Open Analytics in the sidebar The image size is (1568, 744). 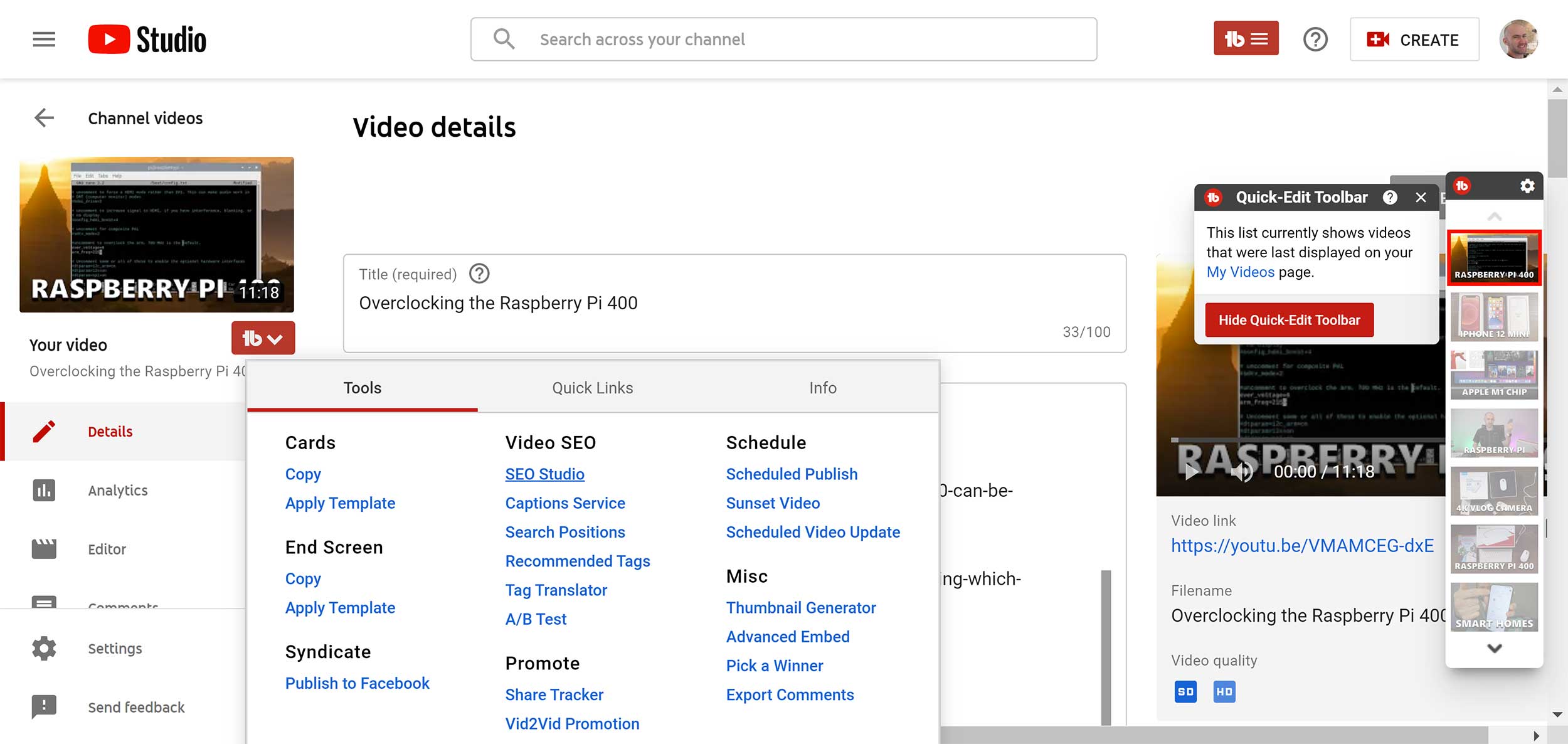pos(118,490)
